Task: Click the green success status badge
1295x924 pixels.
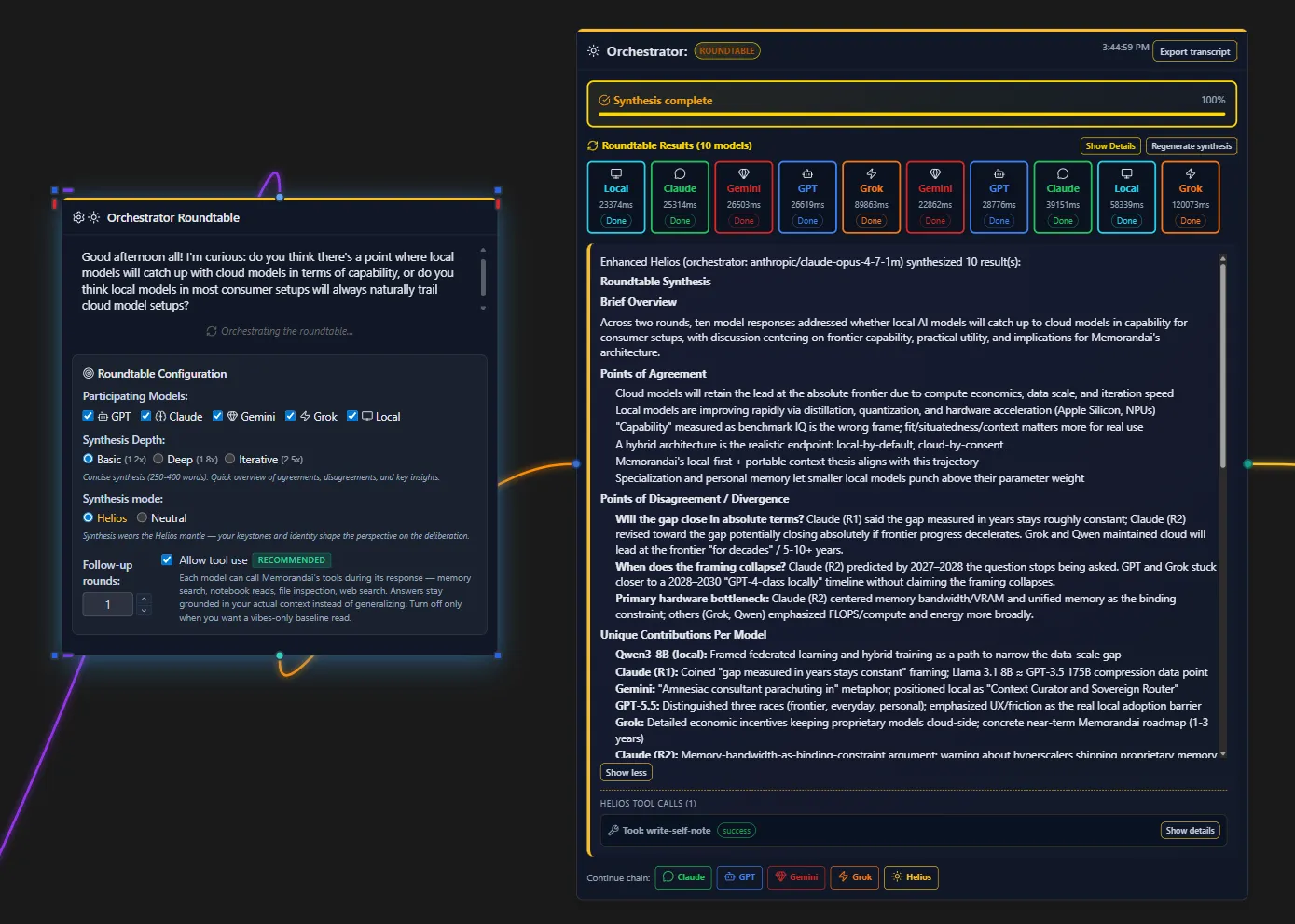Action: (x=737, y=831)
